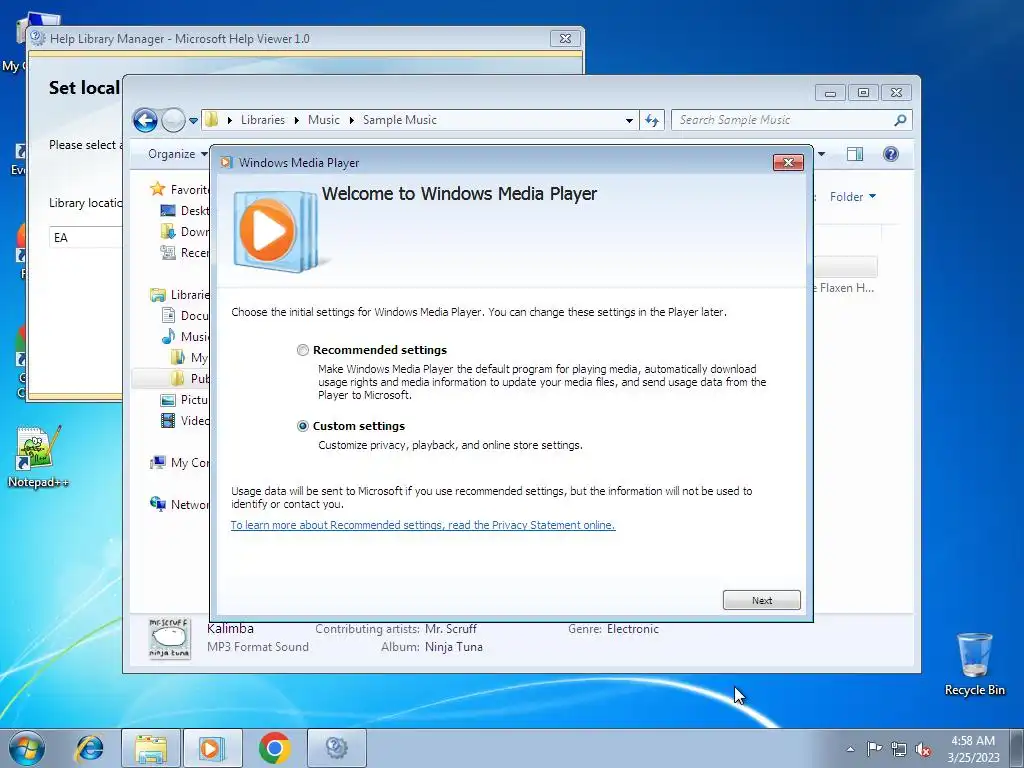Select the Custom settings radio button
Screen dimensions: 1024x768
(302, 426)
